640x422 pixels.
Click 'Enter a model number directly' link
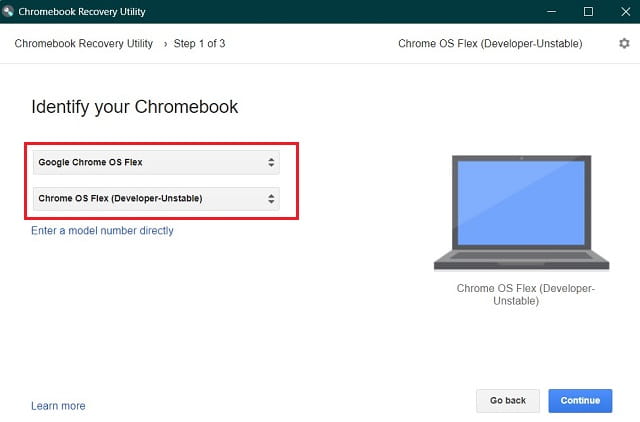coord(102,231)
